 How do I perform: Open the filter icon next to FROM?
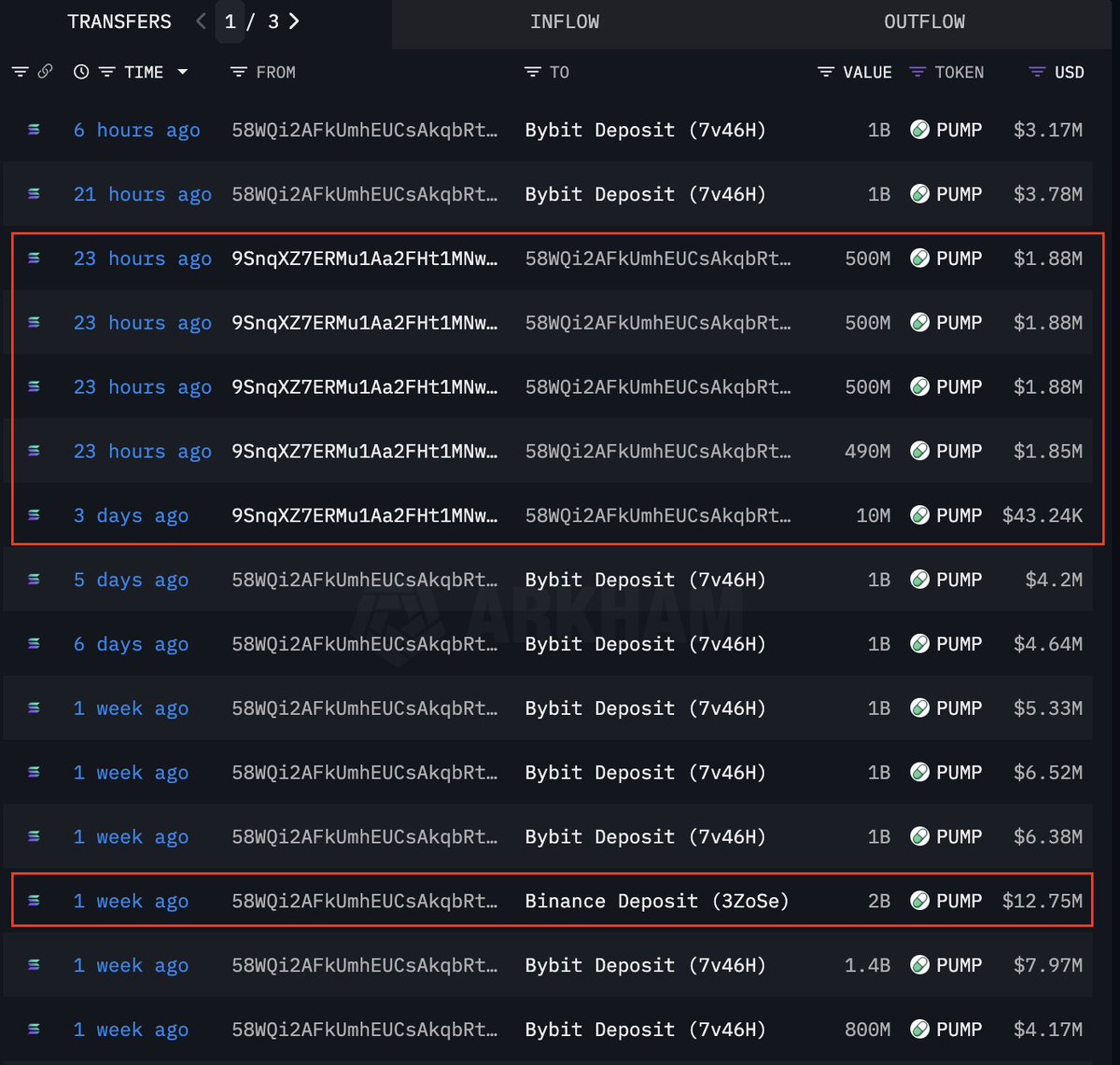[x=239, y=72]
